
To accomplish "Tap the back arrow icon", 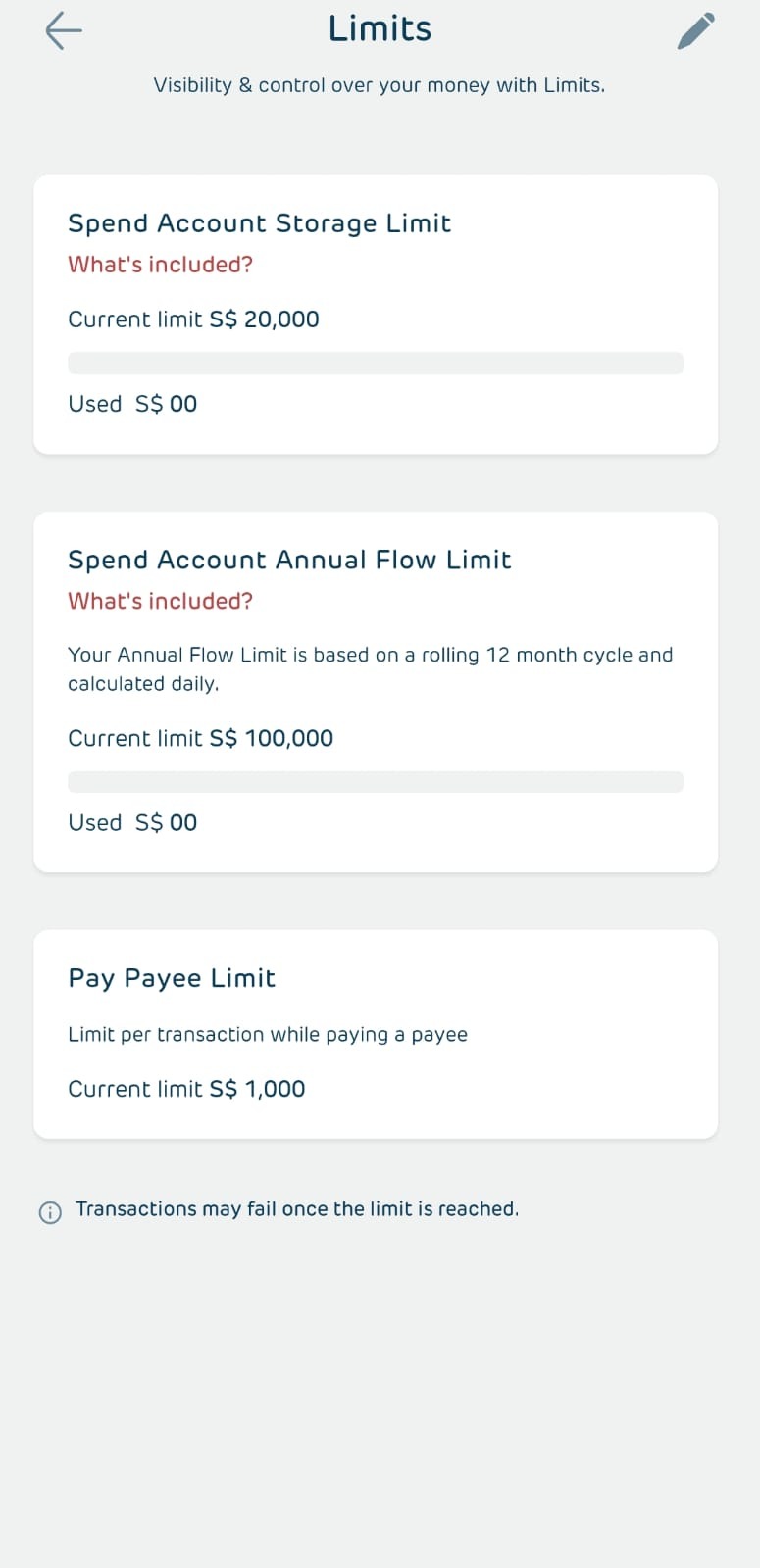I will point(64,30).
